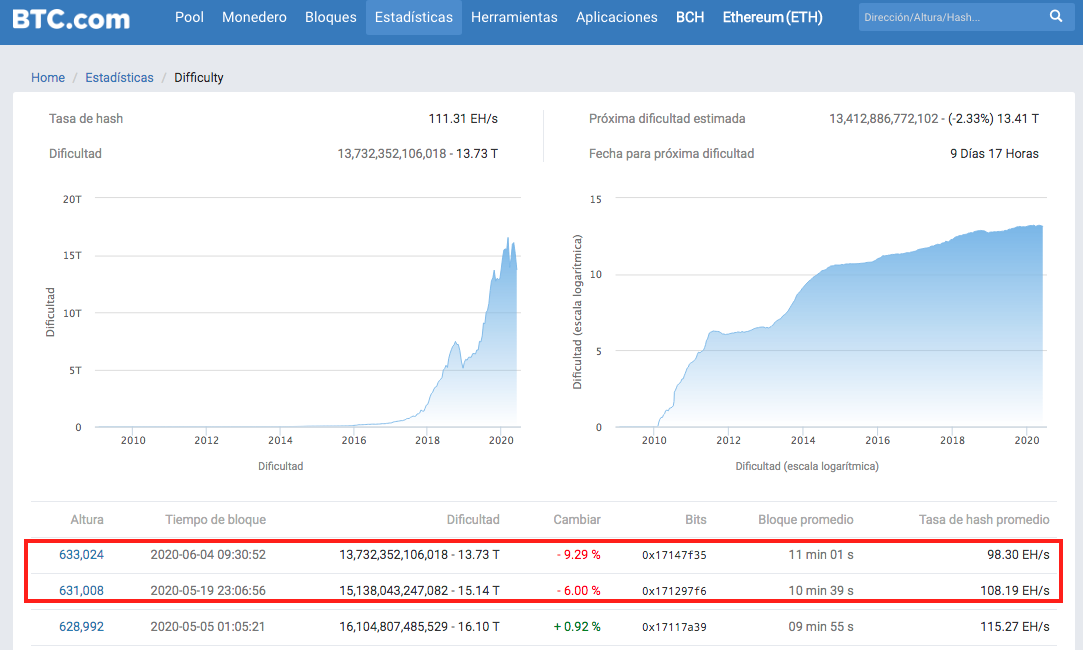1083x650 pixels.
Task: Click the BTC.com logo
Action: pos(71,18)
